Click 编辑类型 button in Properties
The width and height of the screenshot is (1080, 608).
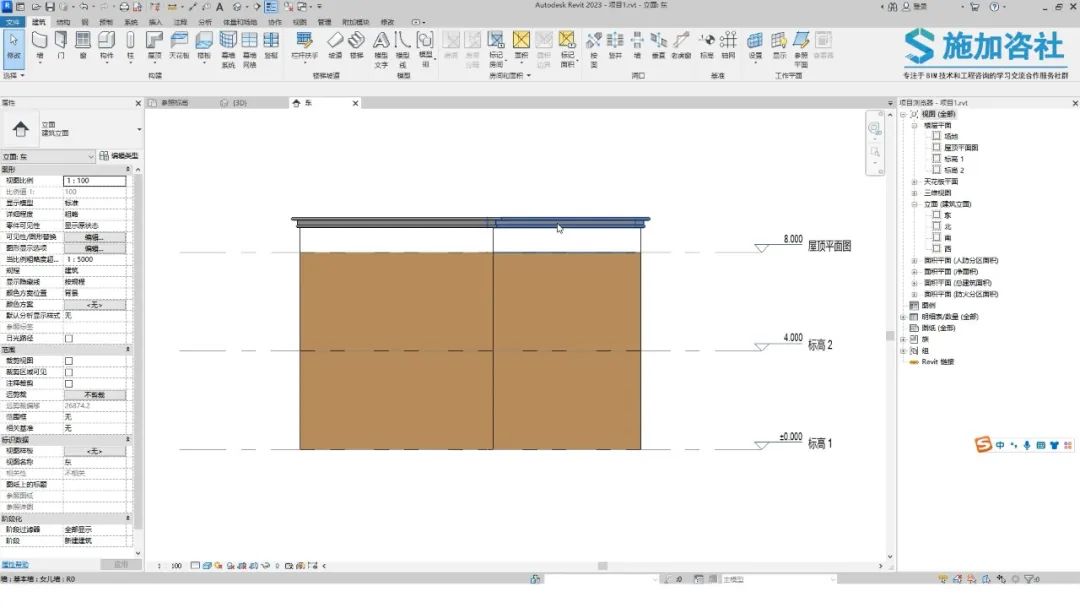pyautogui.click(x=119, y=156)
